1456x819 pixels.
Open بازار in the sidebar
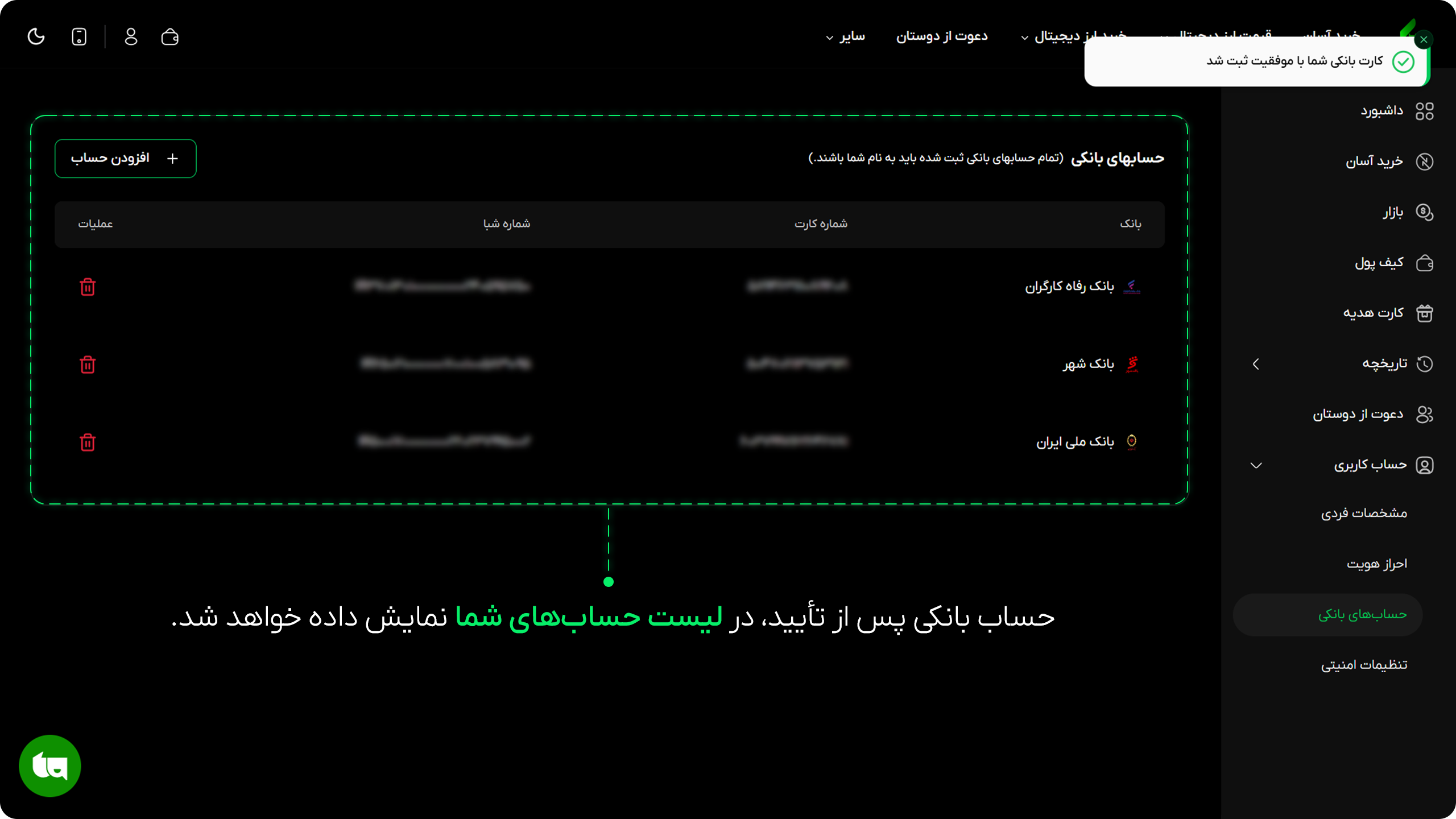1393,212
